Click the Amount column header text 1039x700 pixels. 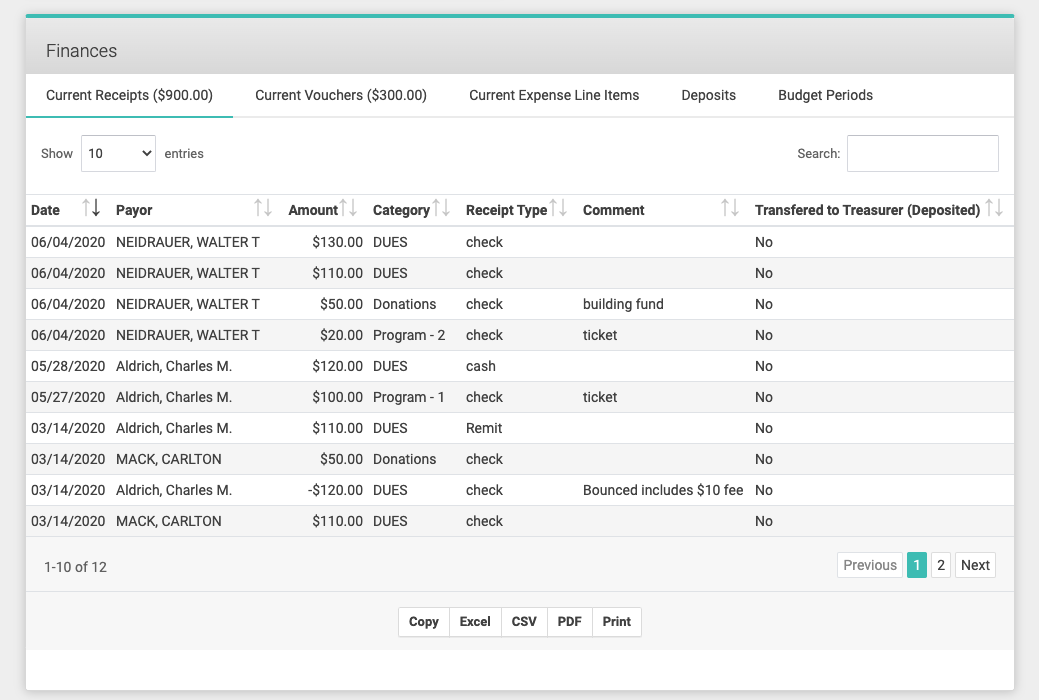click(x=313, y=210)
